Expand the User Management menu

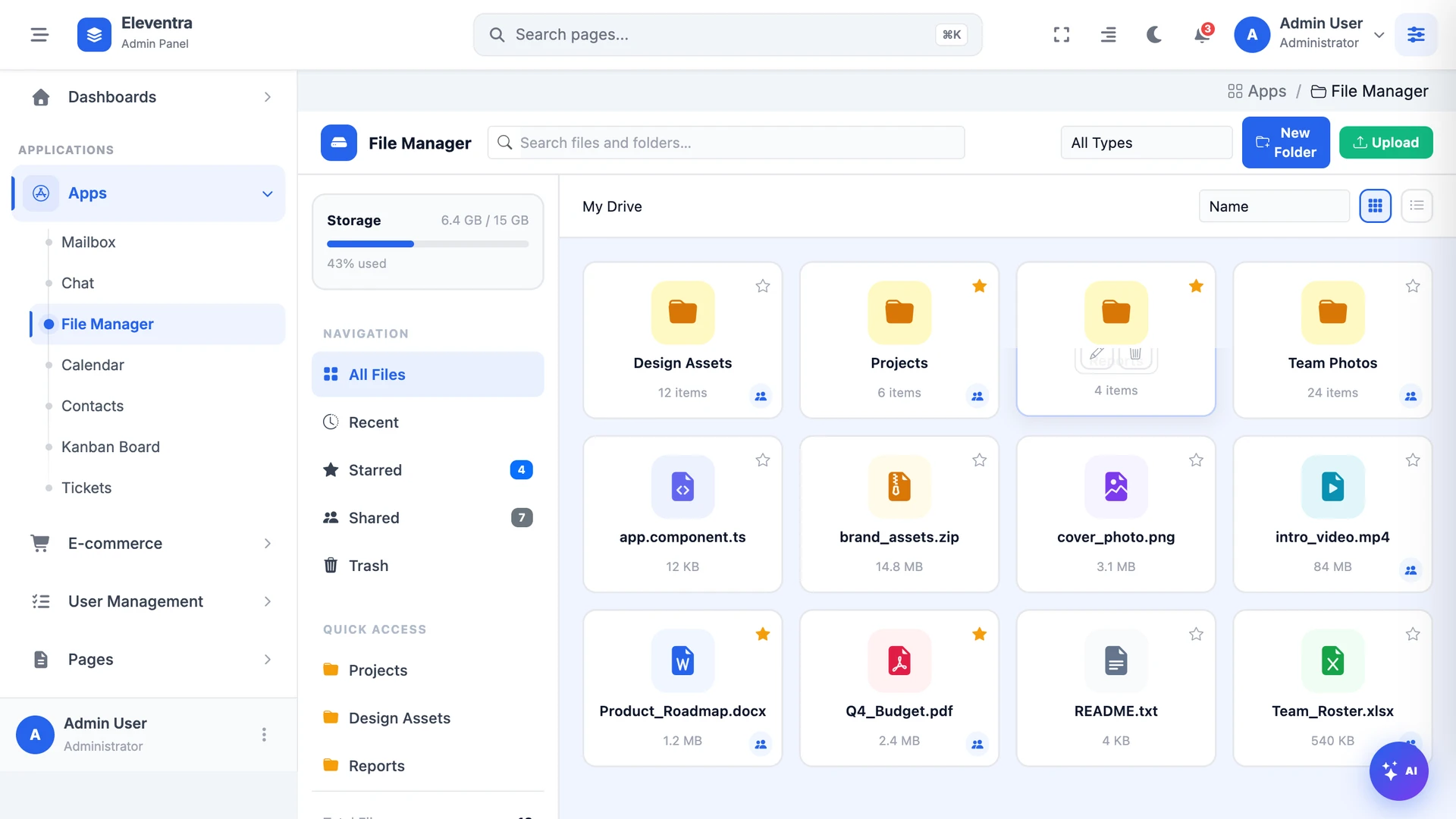point(149,601)
